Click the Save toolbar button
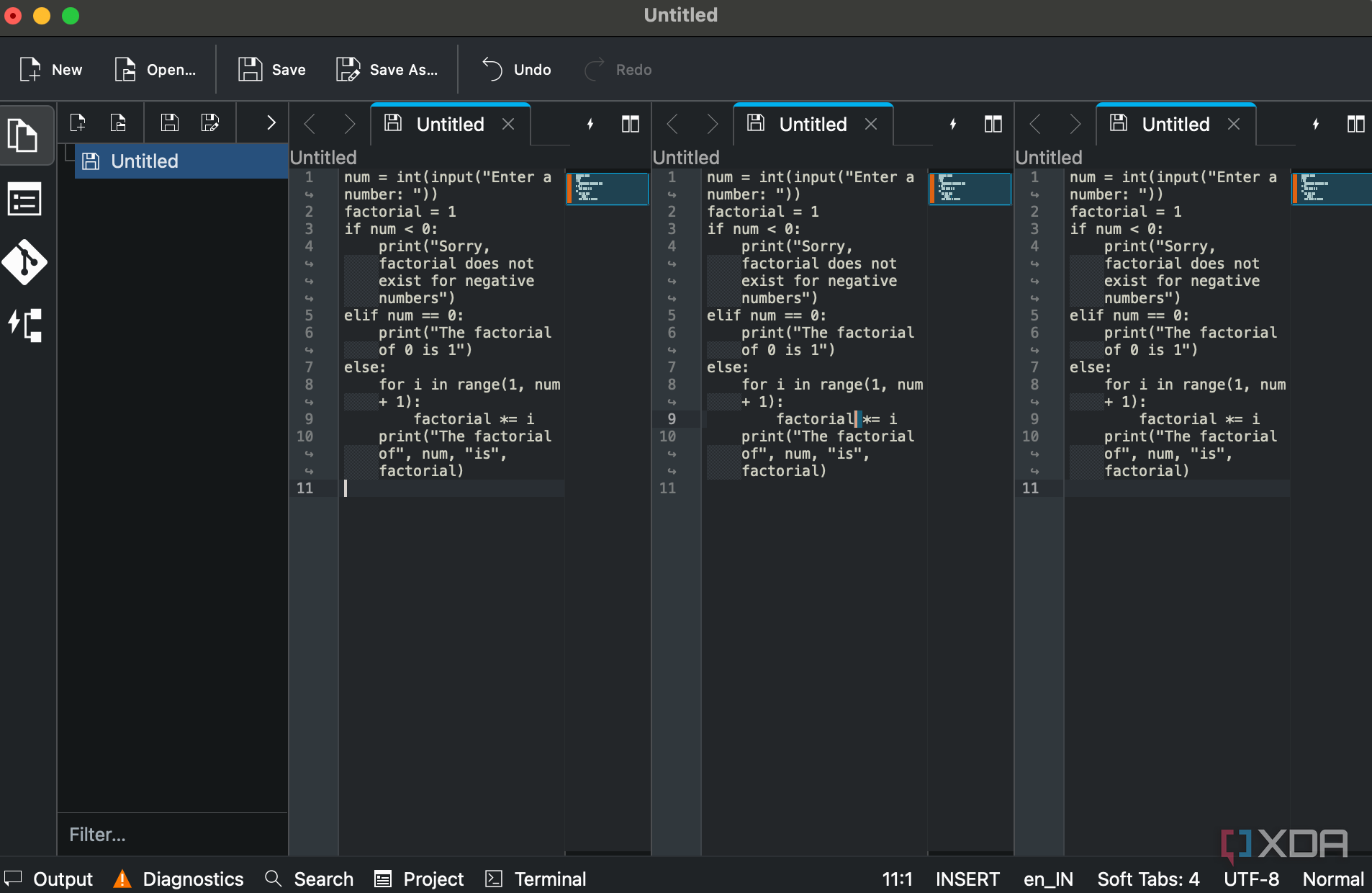1372x893 pixels. click(272, 69)
